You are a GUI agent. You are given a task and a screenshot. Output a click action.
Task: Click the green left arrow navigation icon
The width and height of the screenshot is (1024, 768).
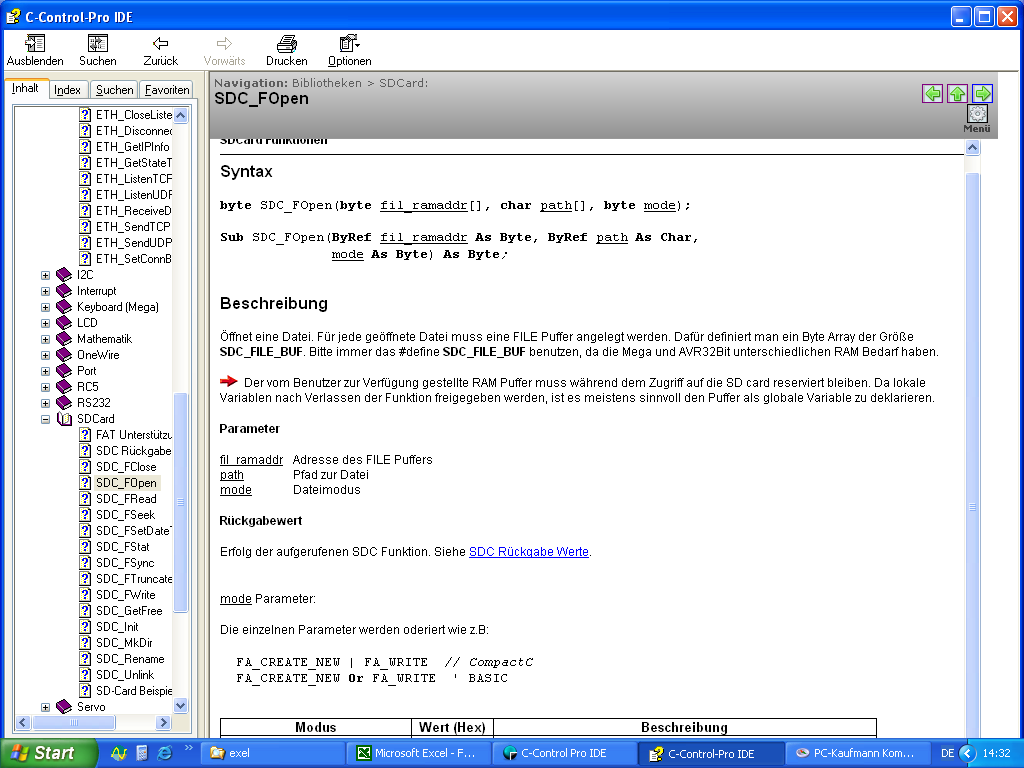coord(932,94)
